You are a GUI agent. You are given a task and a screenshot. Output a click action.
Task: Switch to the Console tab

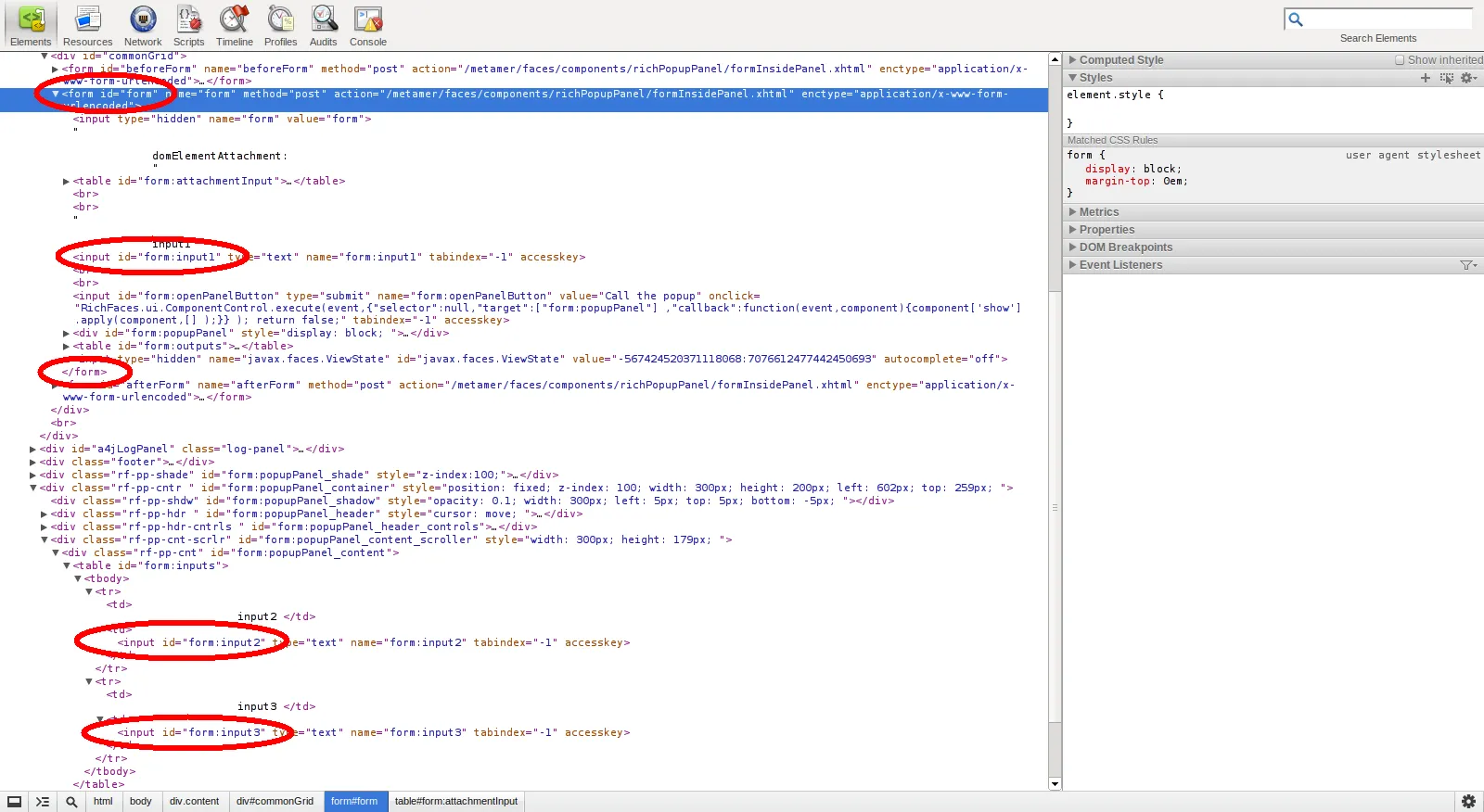(368, 25)
